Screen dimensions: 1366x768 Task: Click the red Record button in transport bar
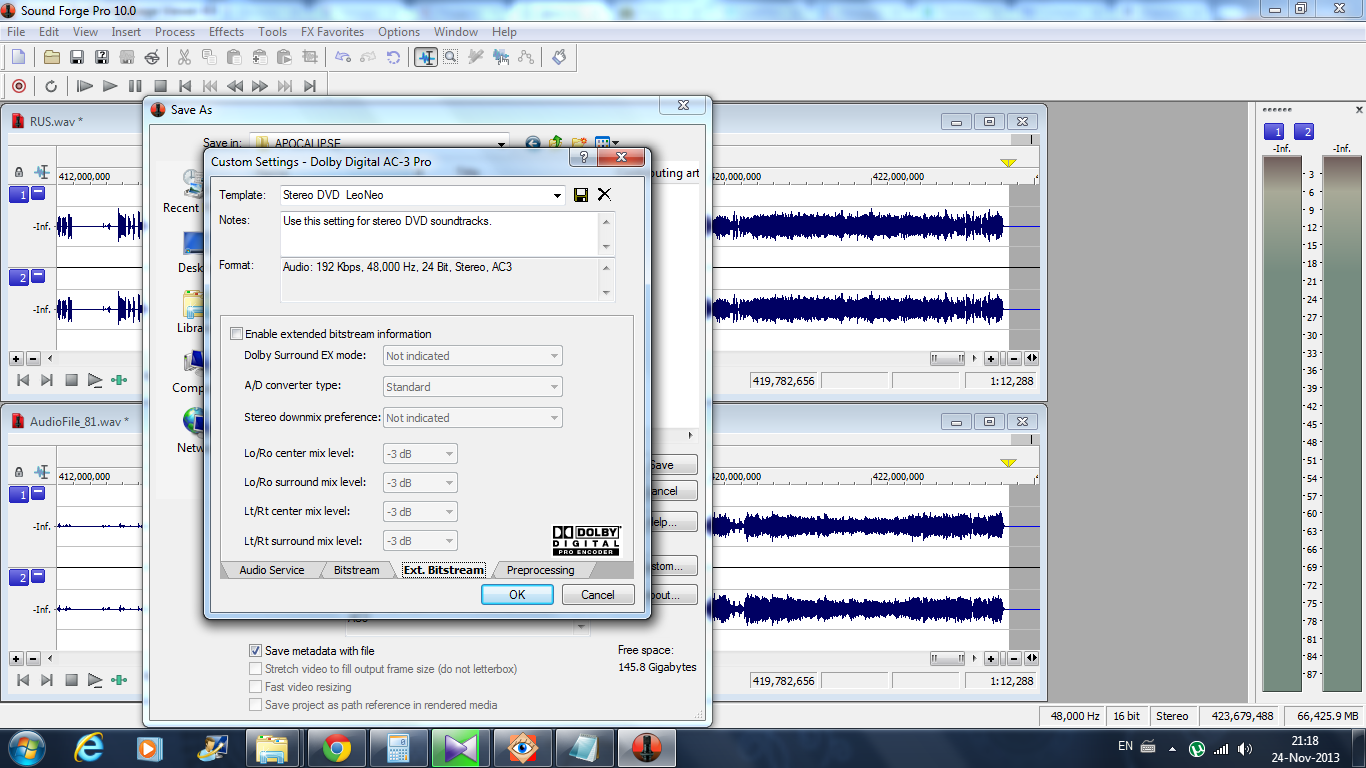19,86
